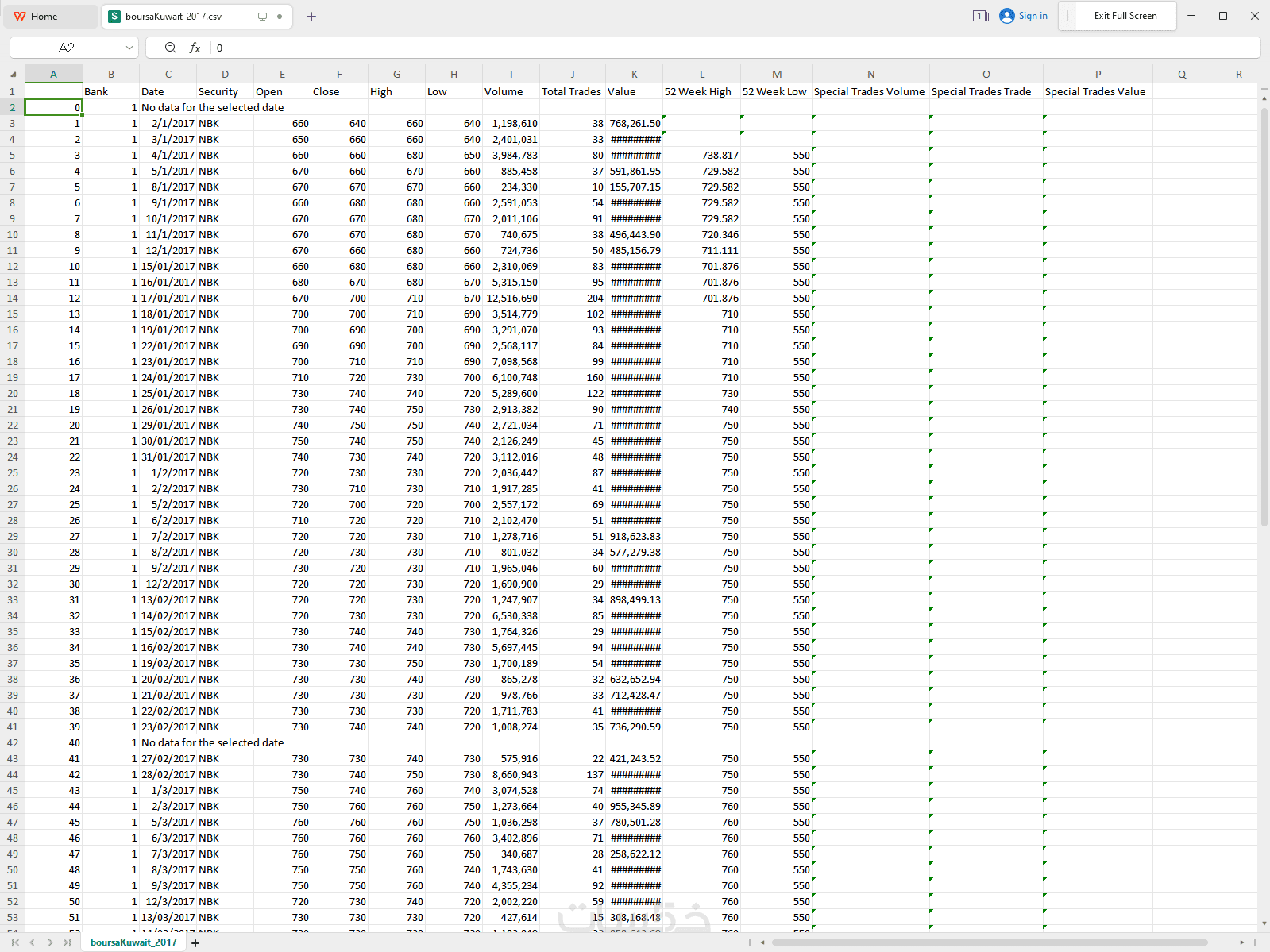
Task: Select the '52 Week Low' header cell
Action: (x=776, y=91)
